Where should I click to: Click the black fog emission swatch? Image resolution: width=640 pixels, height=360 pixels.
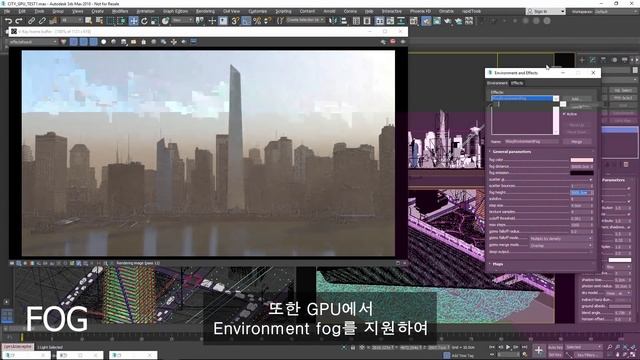582,173
